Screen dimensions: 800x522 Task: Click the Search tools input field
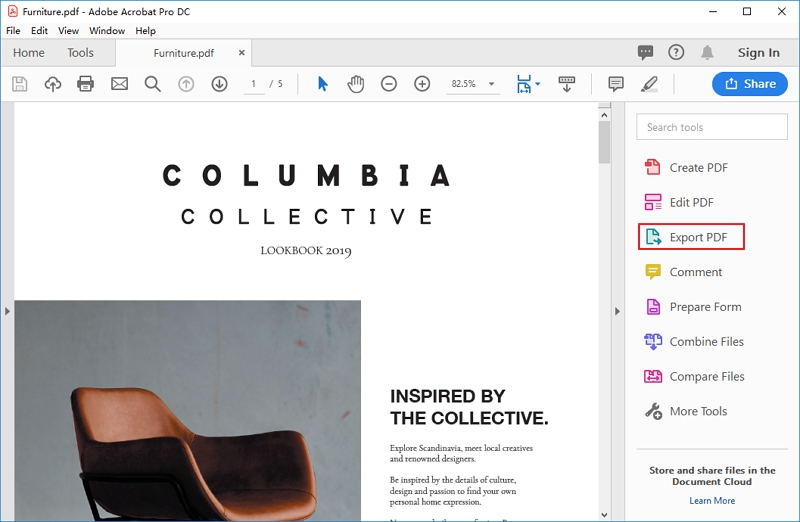(712, 127)
